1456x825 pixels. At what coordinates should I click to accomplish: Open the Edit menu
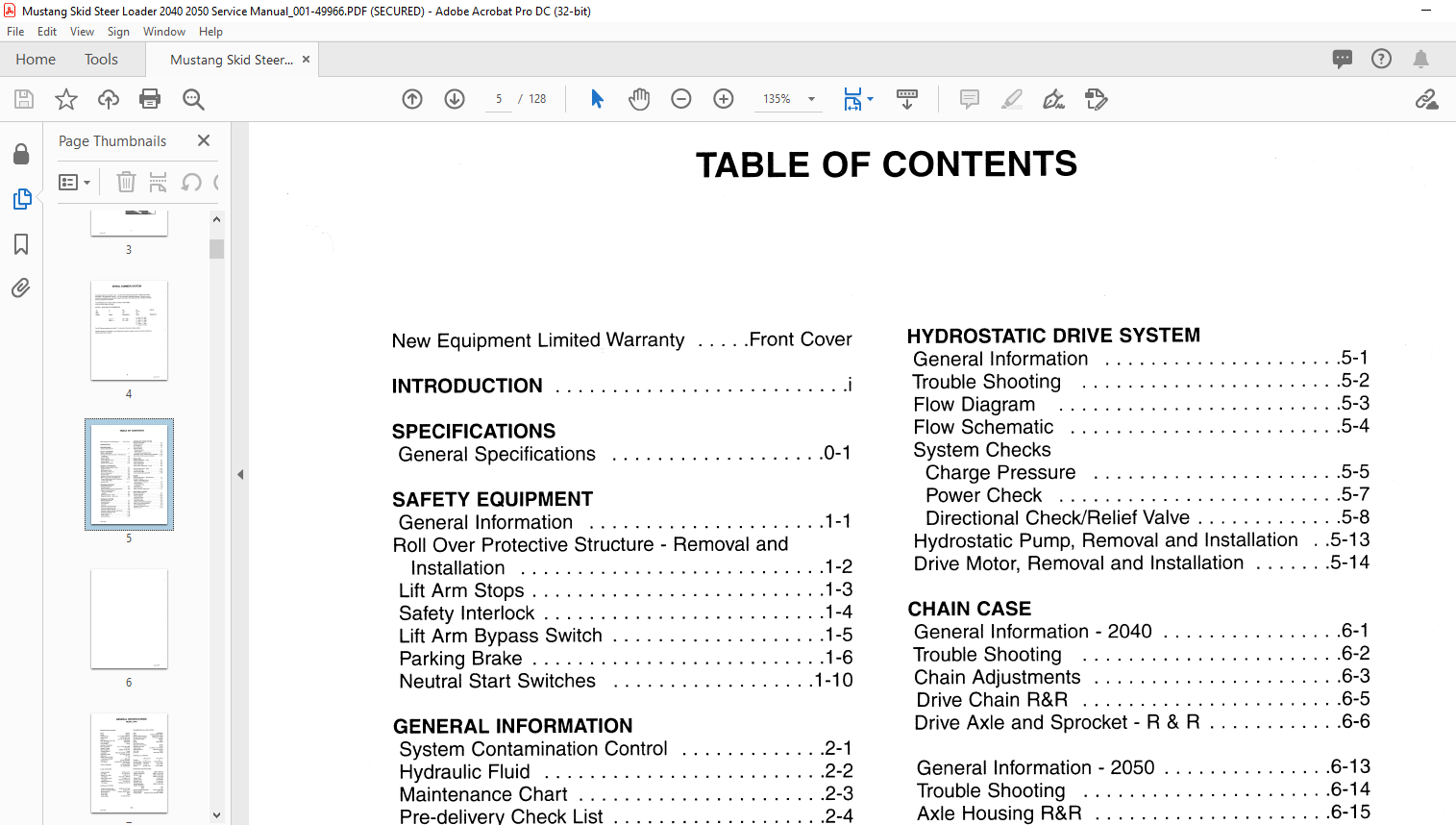47,32
